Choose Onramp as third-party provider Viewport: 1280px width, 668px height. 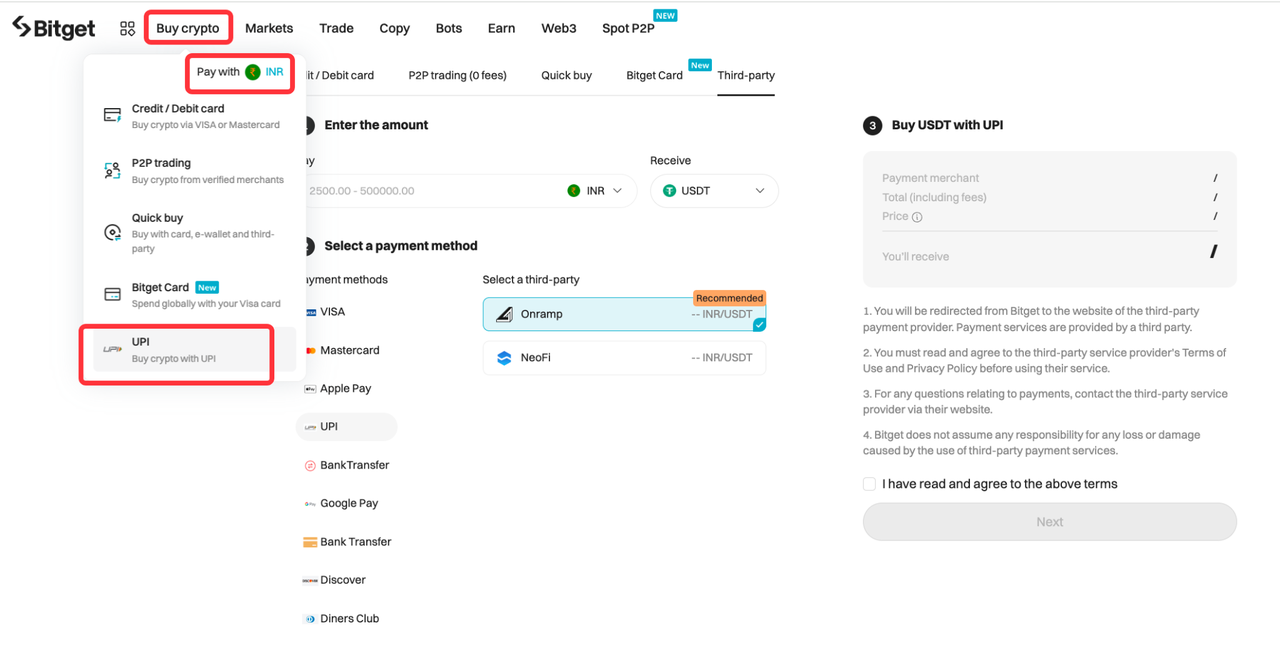624,314
